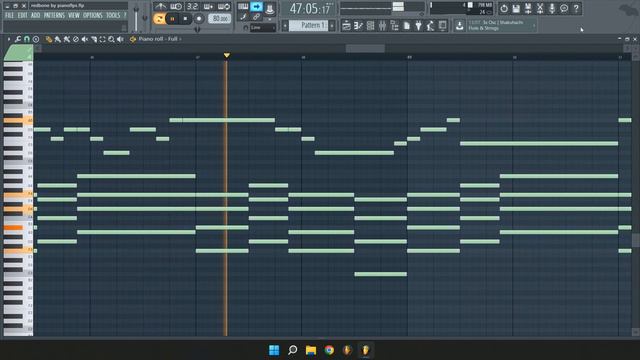
Task: Open the PATTERNS menu
Action: (x=54, y=15)
